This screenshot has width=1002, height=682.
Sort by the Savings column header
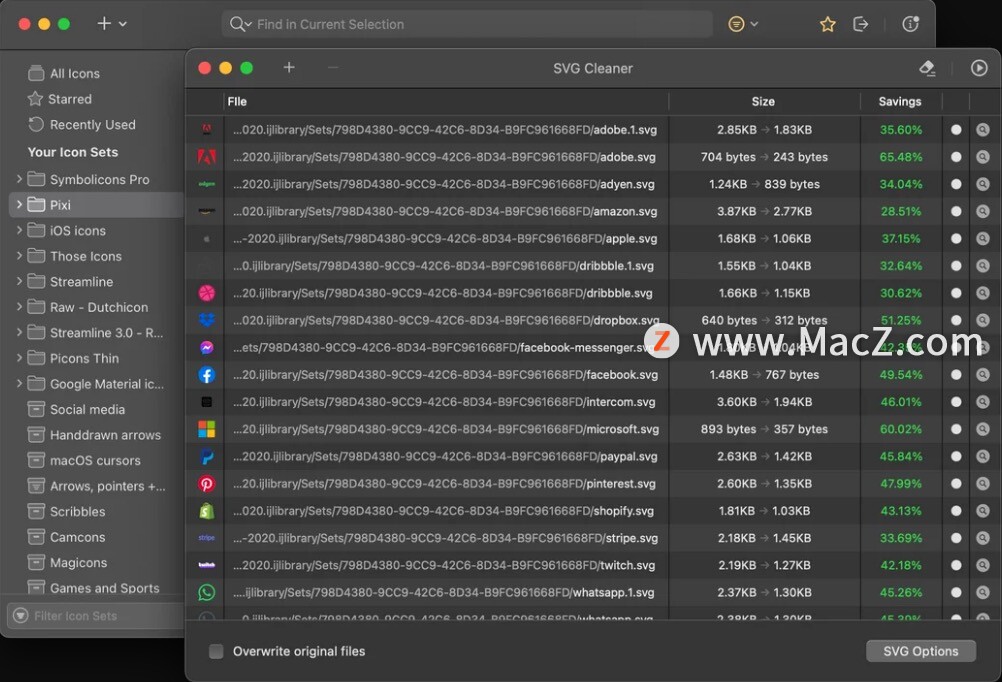point(900,102)
